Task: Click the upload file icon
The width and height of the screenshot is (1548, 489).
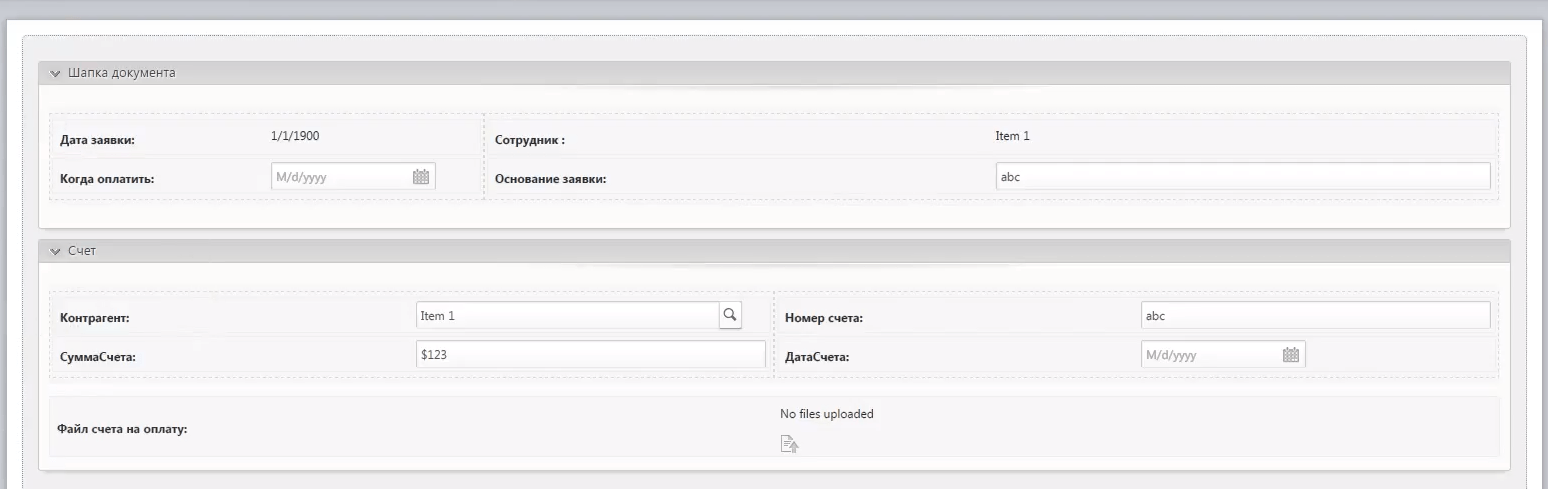Action: coord(789,444)
